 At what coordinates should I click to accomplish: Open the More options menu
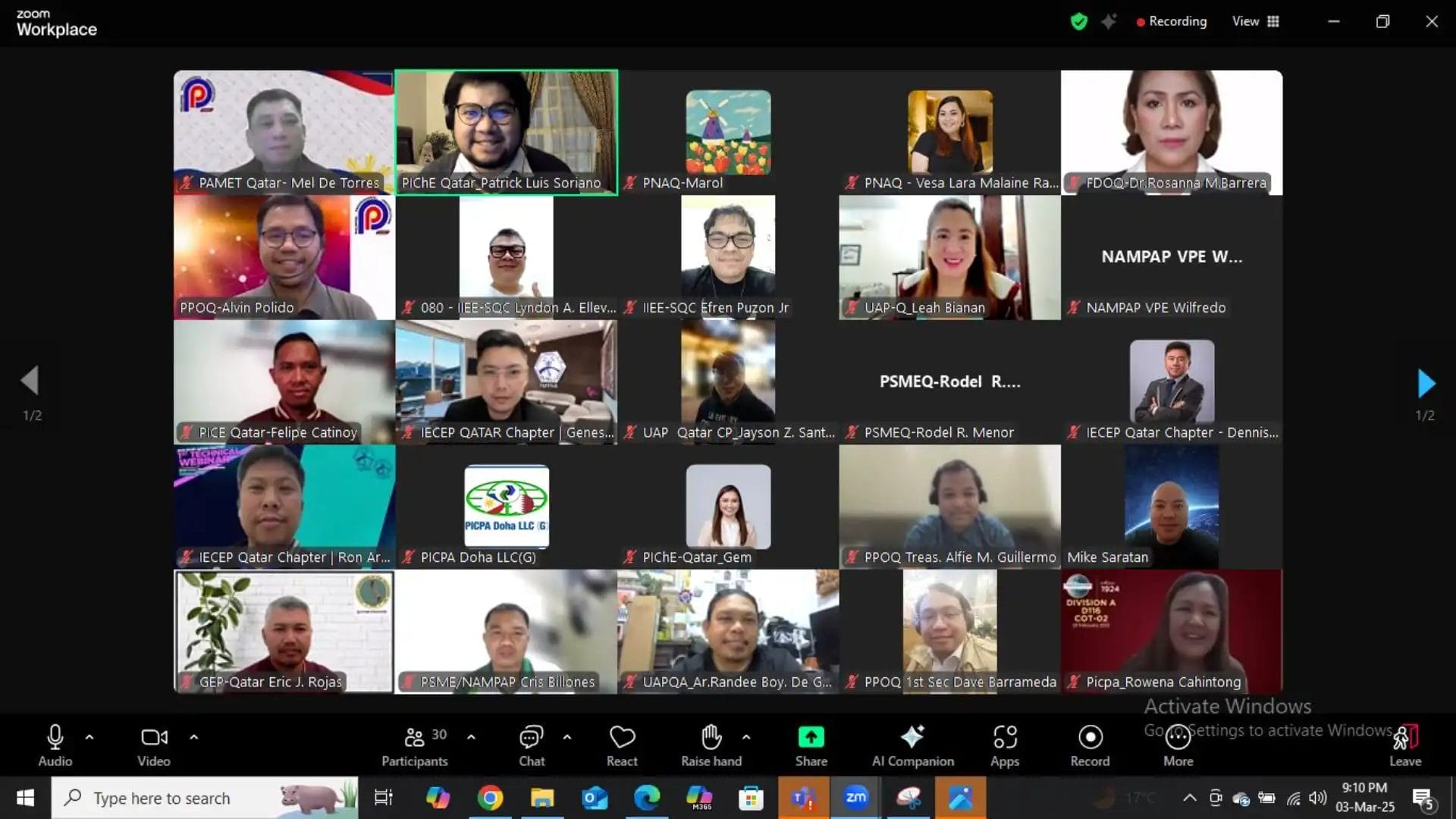(1178, 745)
